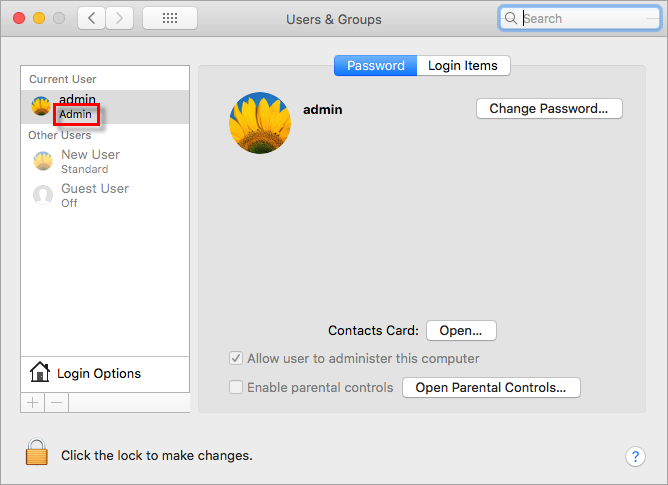668x485 pixels.
Task: Click Open Parental Controls button
Action: 490,387
